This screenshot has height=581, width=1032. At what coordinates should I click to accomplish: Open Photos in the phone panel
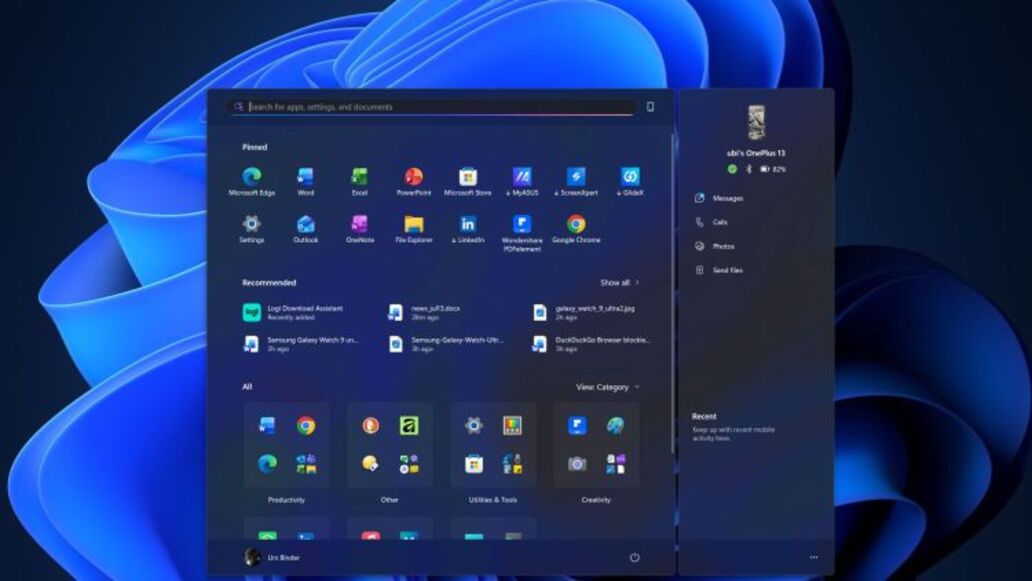(x=715, y=246)
